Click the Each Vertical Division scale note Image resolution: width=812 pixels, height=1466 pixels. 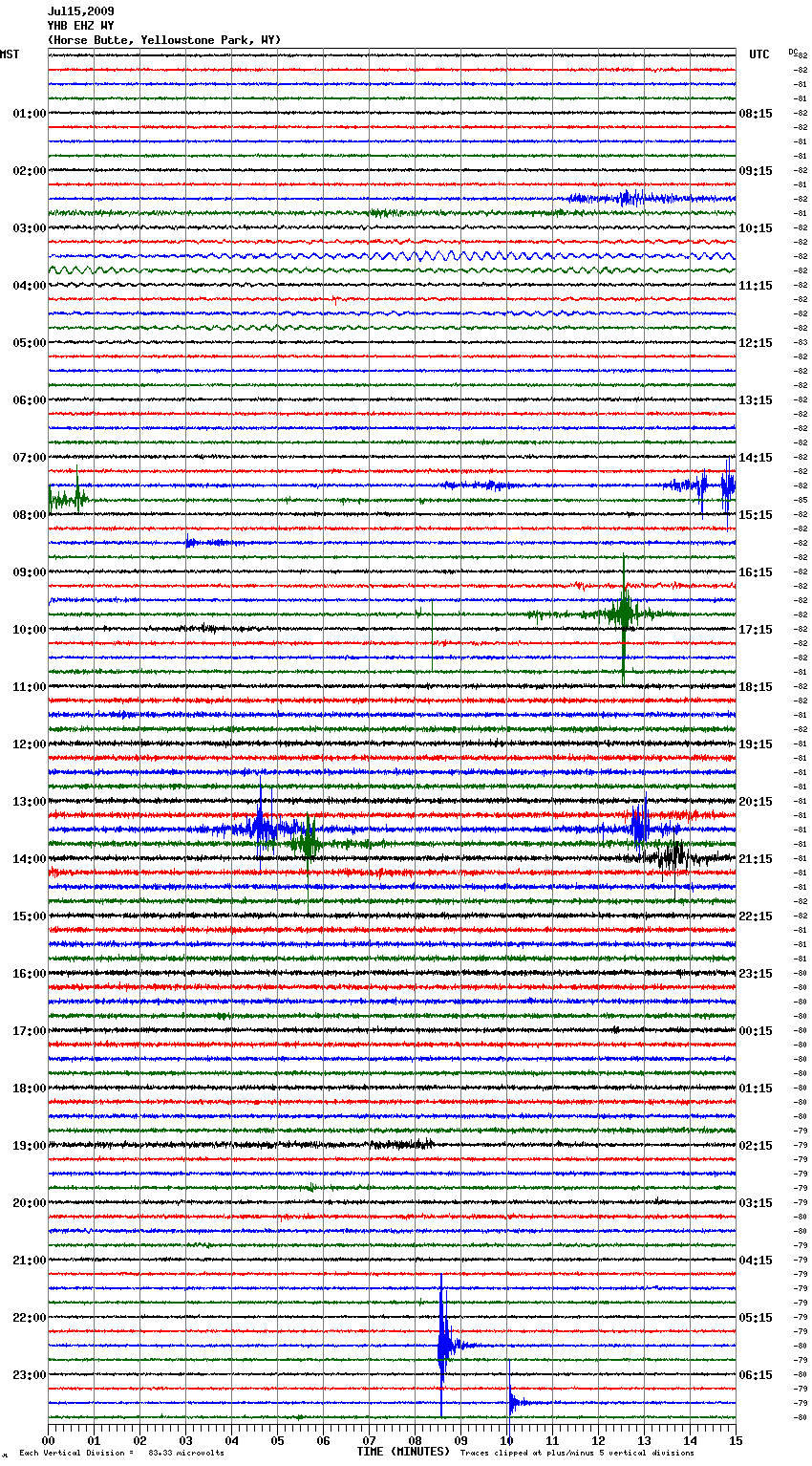(121, 1453)
